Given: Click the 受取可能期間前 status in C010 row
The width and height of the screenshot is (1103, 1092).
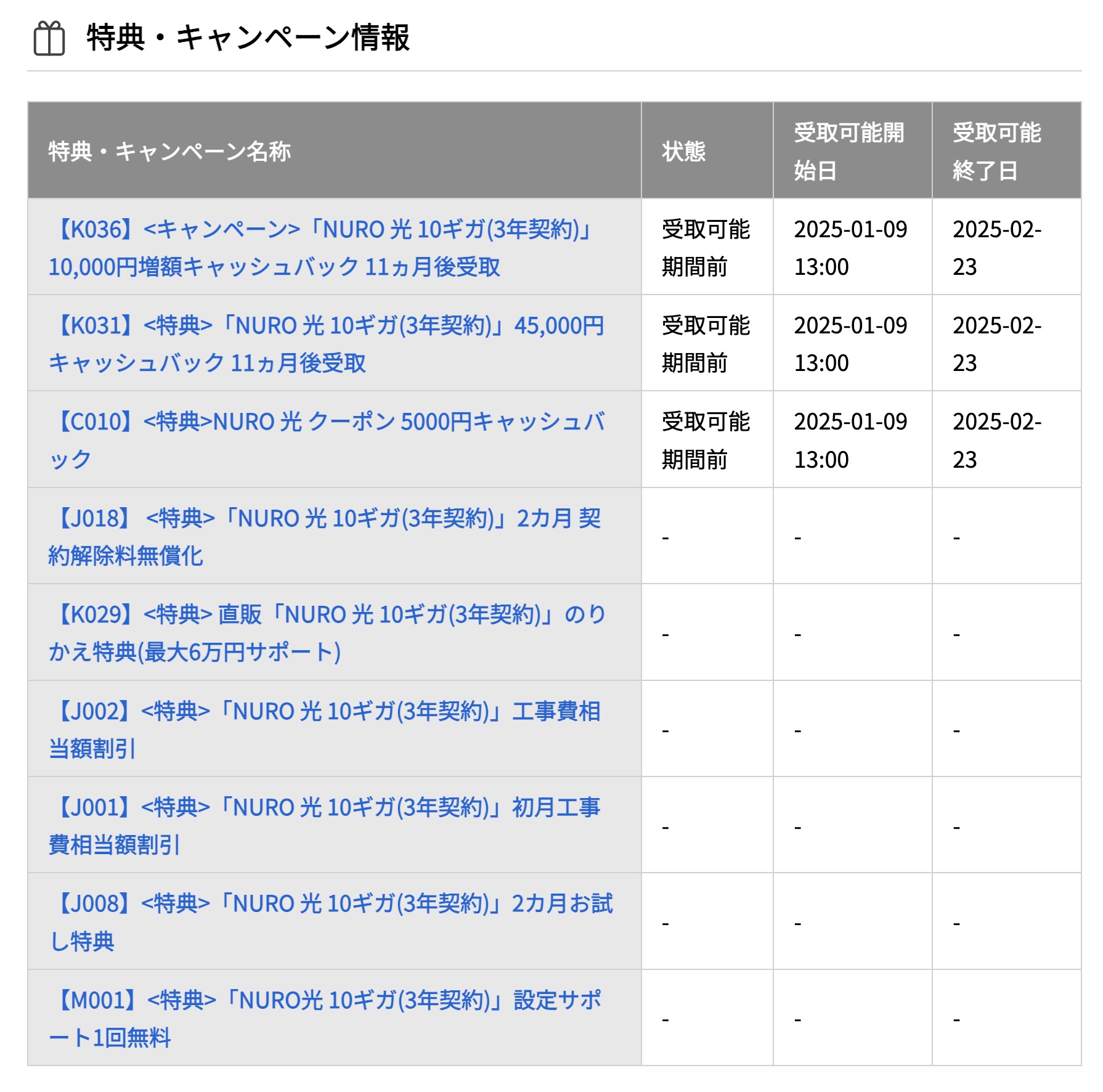Looking at the screenshot, I should click(x=706, y=440).
